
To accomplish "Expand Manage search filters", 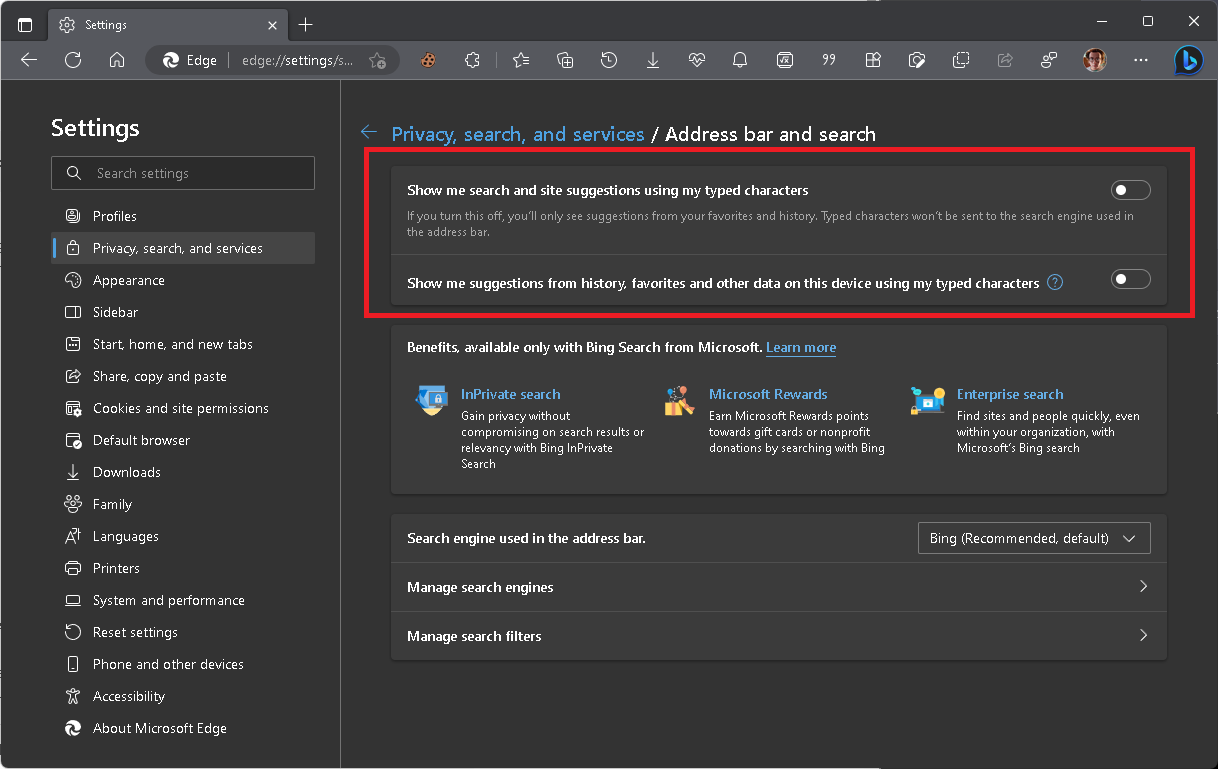I will [x=779, y=636].
